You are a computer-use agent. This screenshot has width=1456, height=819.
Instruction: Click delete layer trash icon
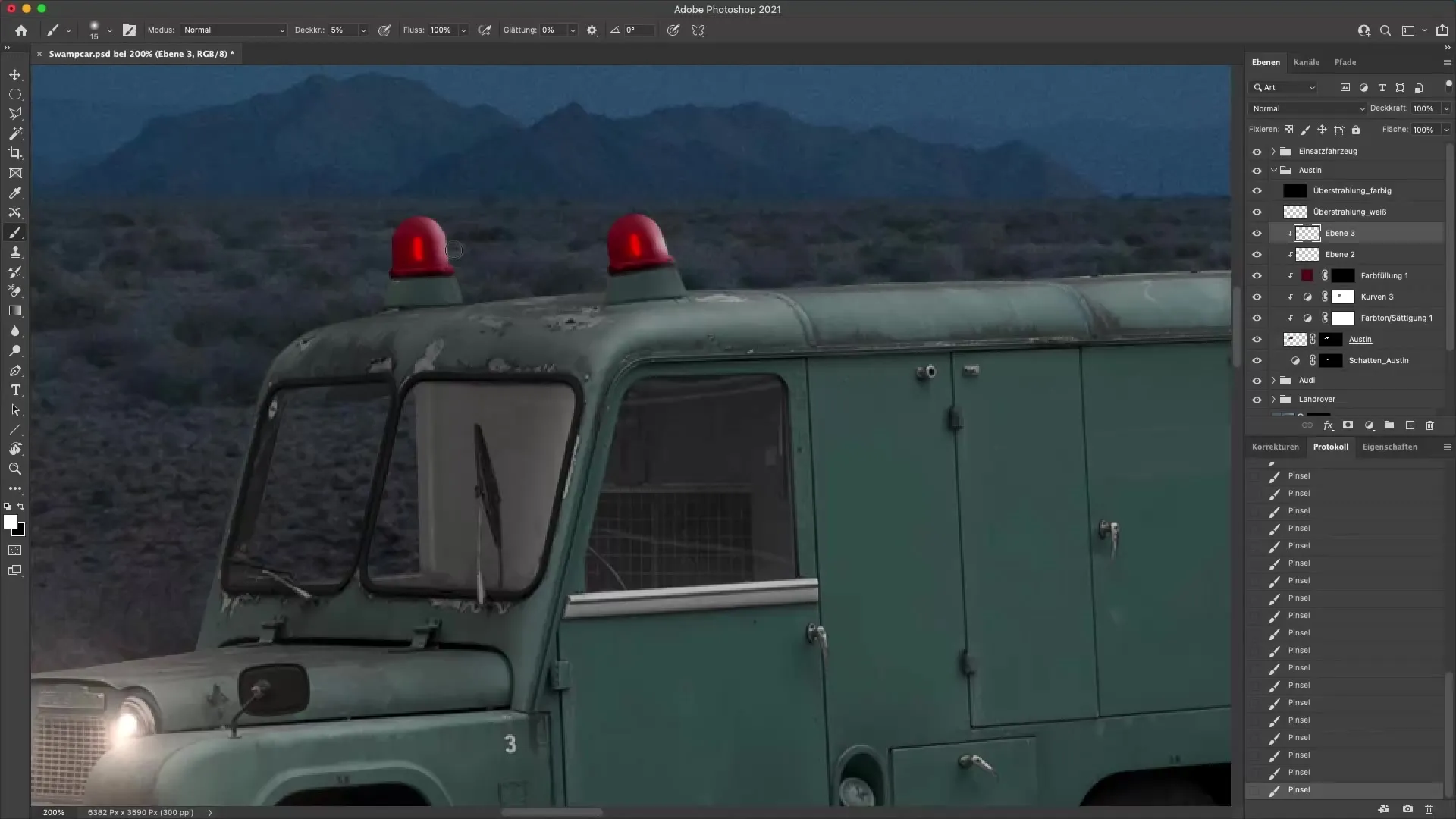coord(1429,425)
